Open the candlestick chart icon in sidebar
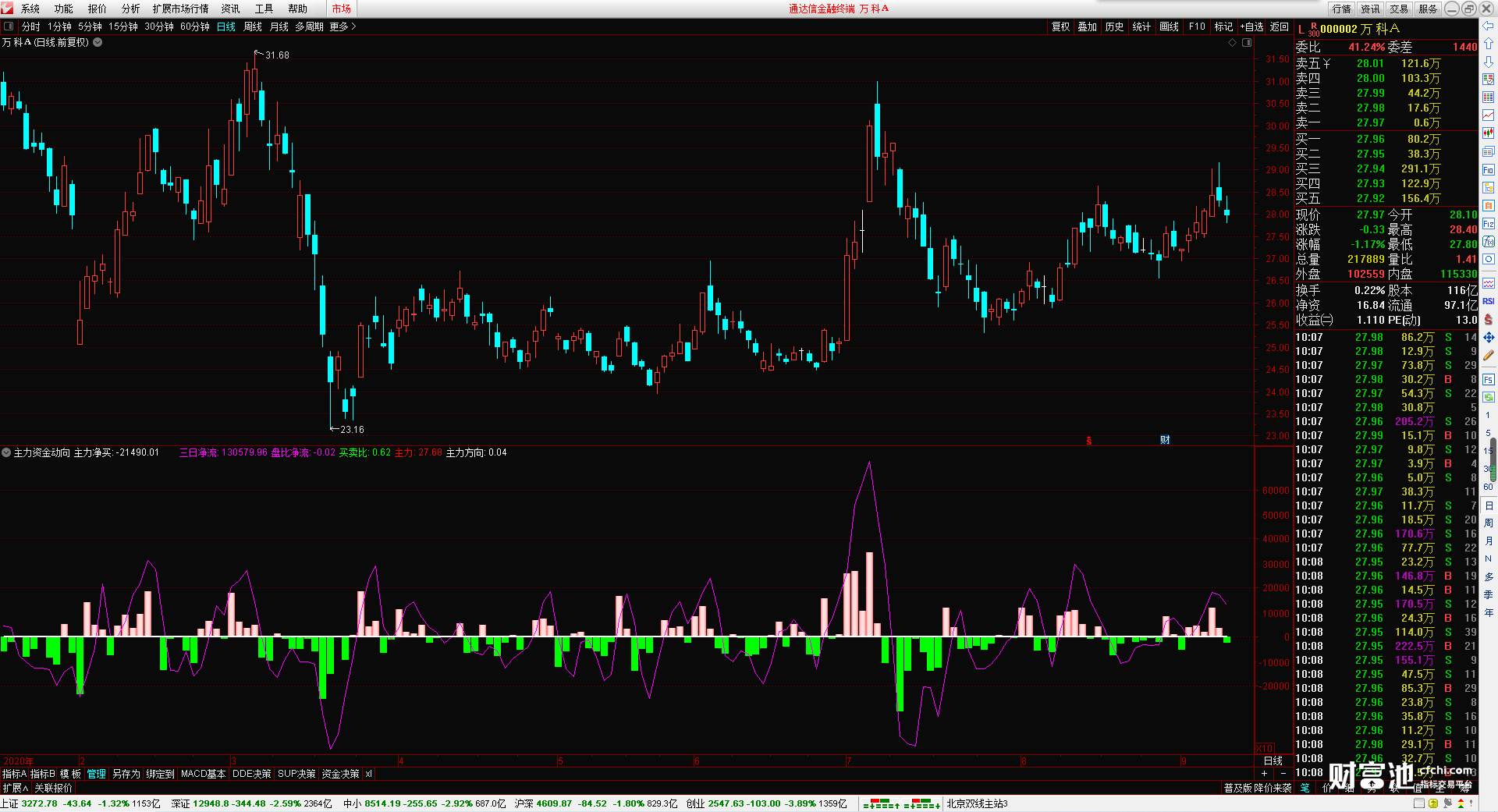The image size is (1498, 812). click(x=1489, y=133)
